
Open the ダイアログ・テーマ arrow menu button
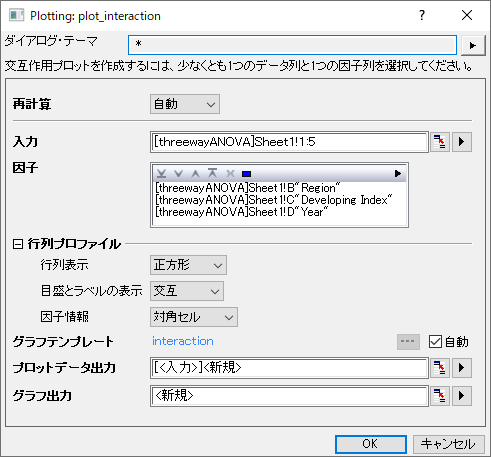473,45
